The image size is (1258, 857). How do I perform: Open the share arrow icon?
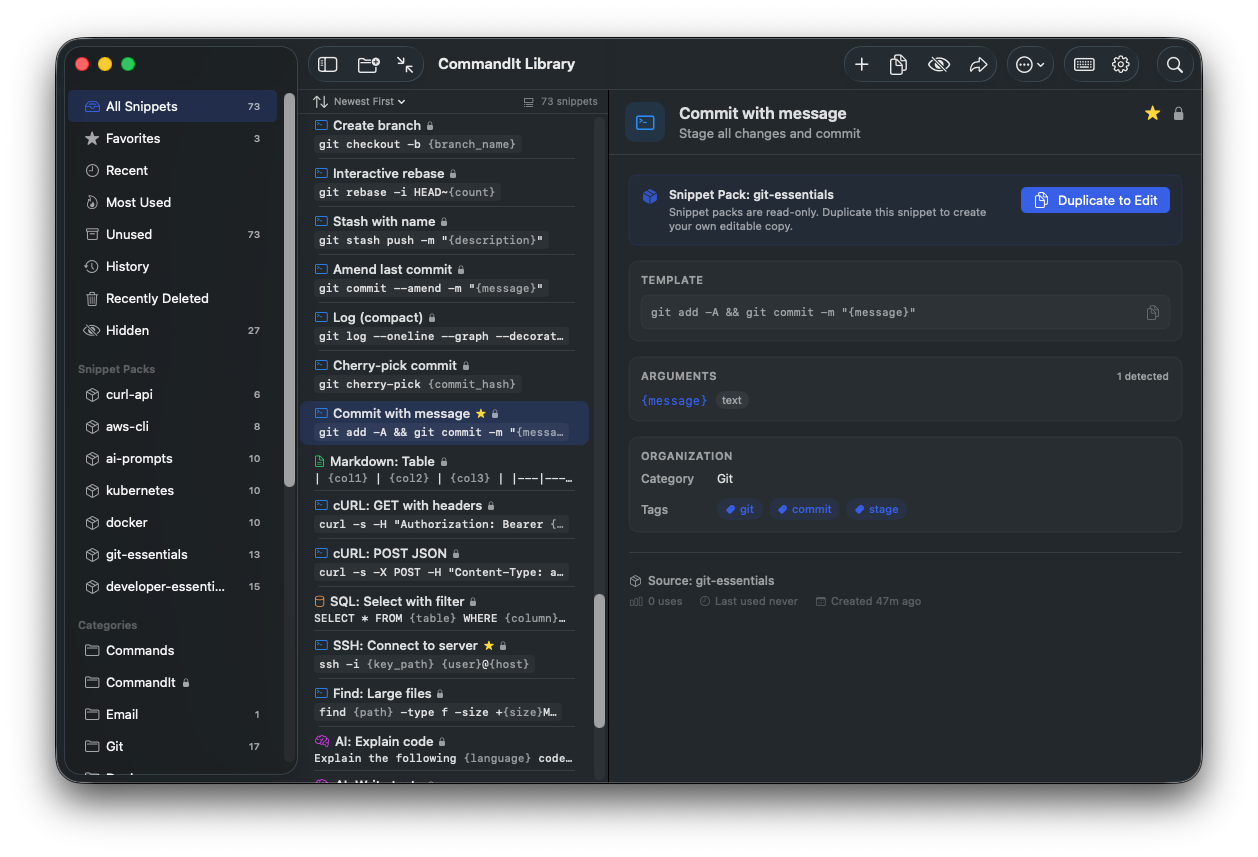978,64
